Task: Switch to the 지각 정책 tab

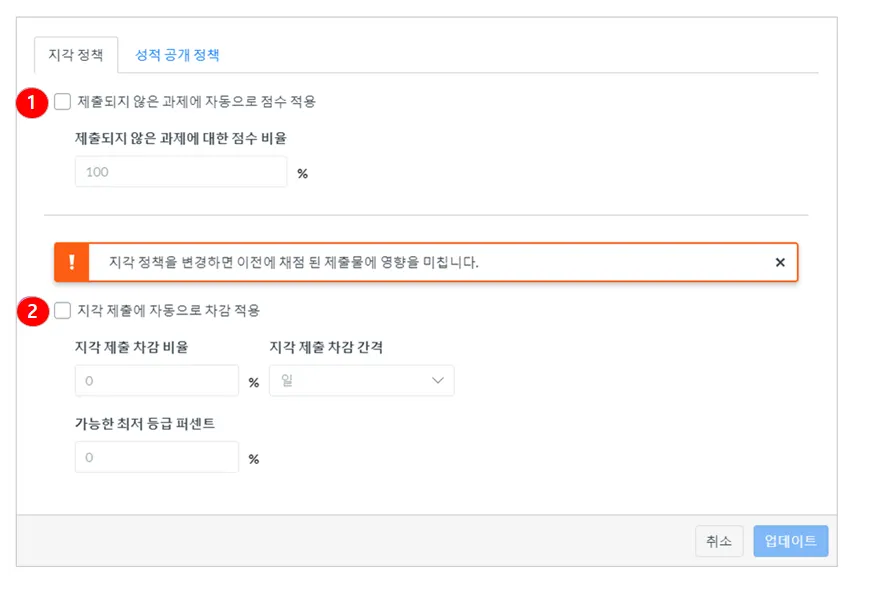Action: pos(76,55)
